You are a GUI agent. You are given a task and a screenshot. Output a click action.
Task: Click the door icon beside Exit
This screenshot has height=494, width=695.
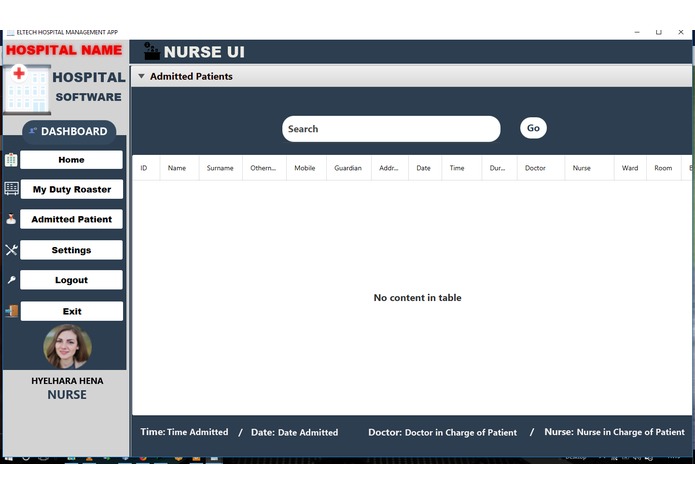(12, 311)
